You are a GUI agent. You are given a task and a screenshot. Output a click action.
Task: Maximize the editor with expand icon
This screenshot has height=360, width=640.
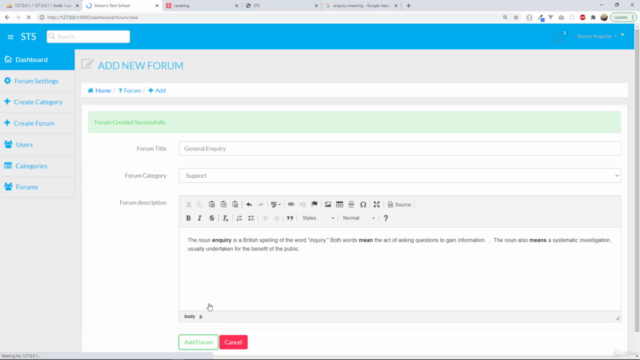click(x=377, y=204)
